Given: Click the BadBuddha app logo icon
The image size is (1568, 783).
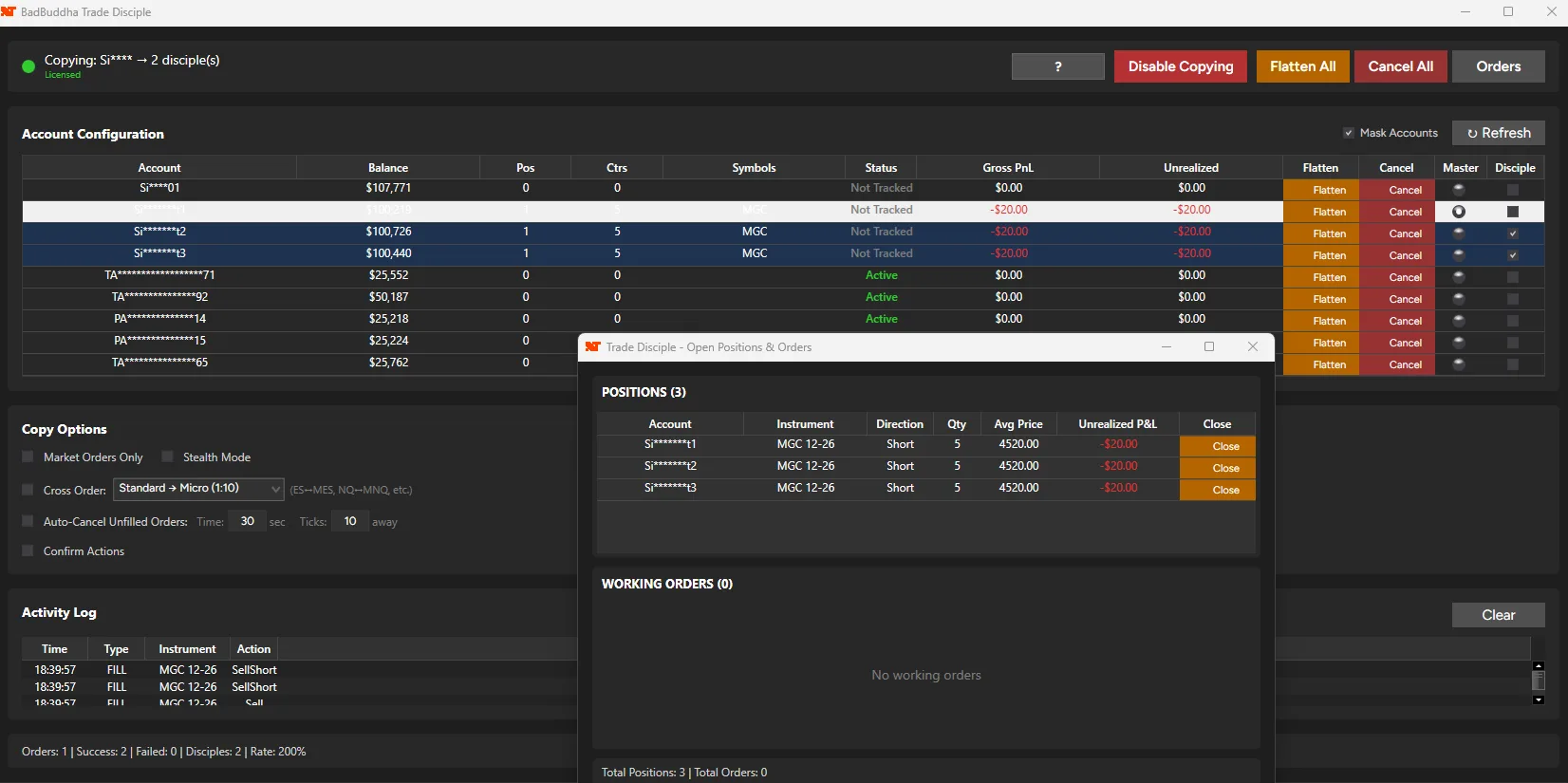Looking at the screenshot, I should click(x=9, y=11).
